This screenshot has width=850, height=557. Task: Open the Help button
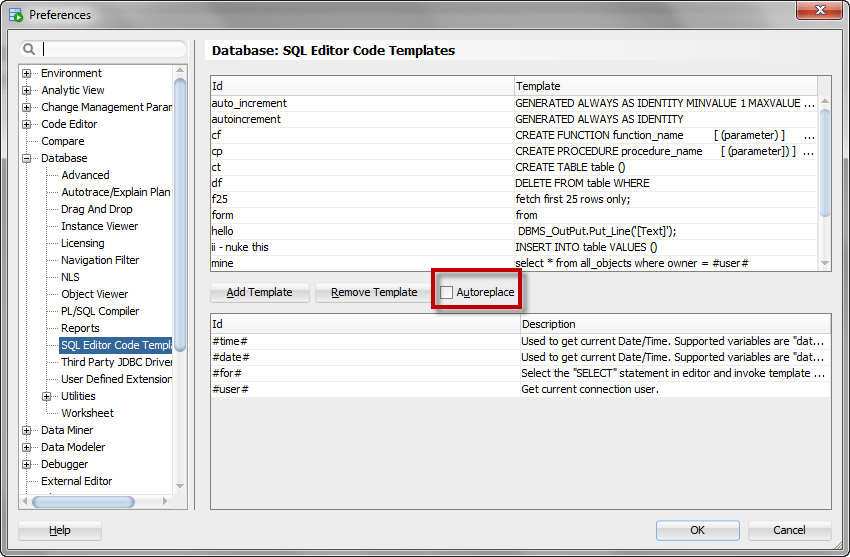pyautogui.click(x=60, y=530)
